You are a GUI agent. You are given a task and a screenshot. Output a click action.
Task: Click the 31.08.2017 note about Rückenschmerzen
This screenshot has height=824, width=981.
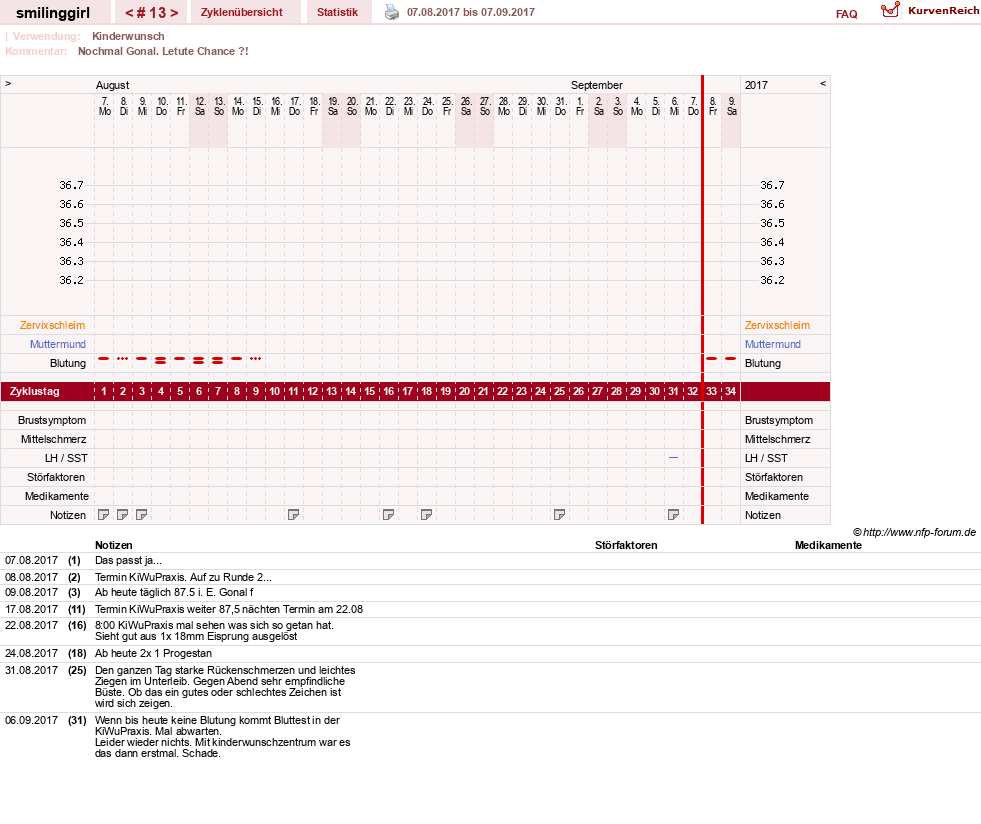225,686
